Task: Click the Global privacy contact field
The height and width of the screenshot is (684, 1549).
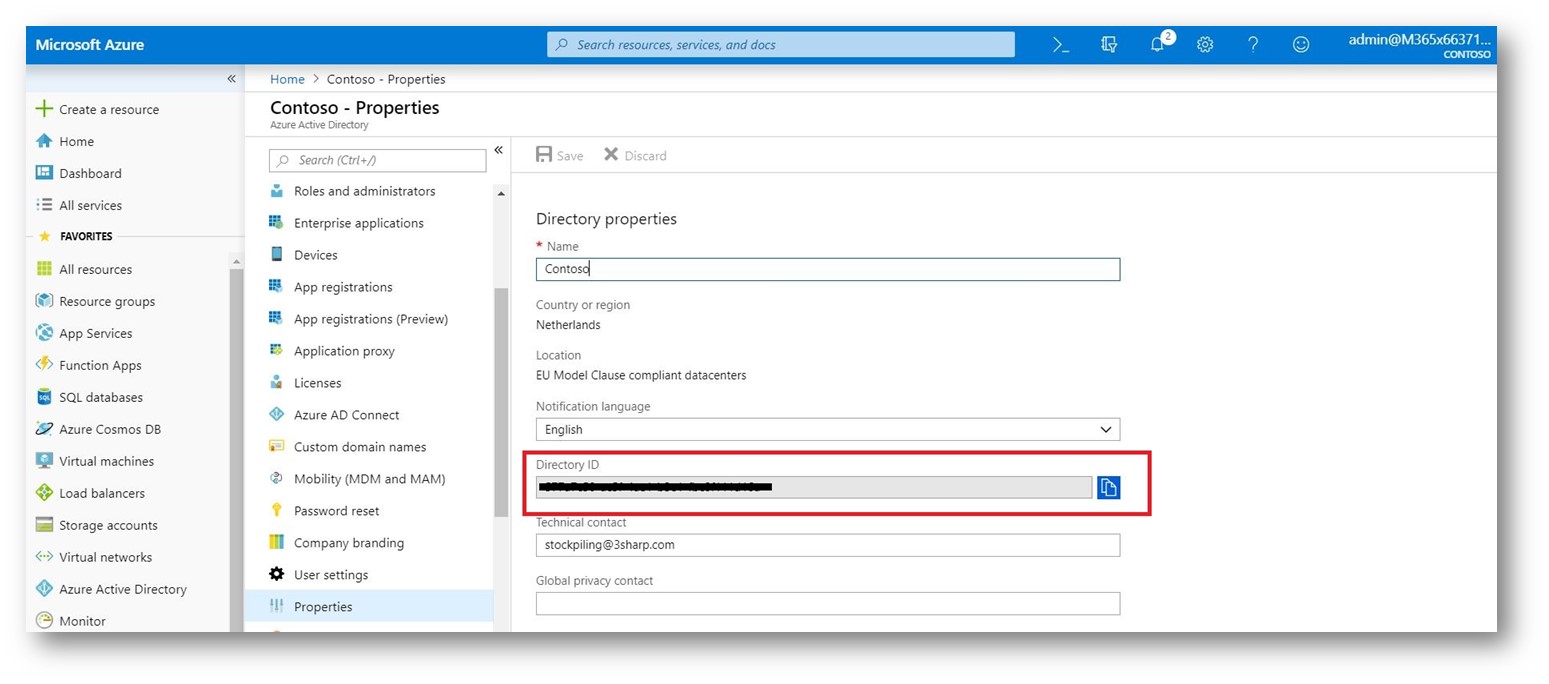Action: [828, 603]
